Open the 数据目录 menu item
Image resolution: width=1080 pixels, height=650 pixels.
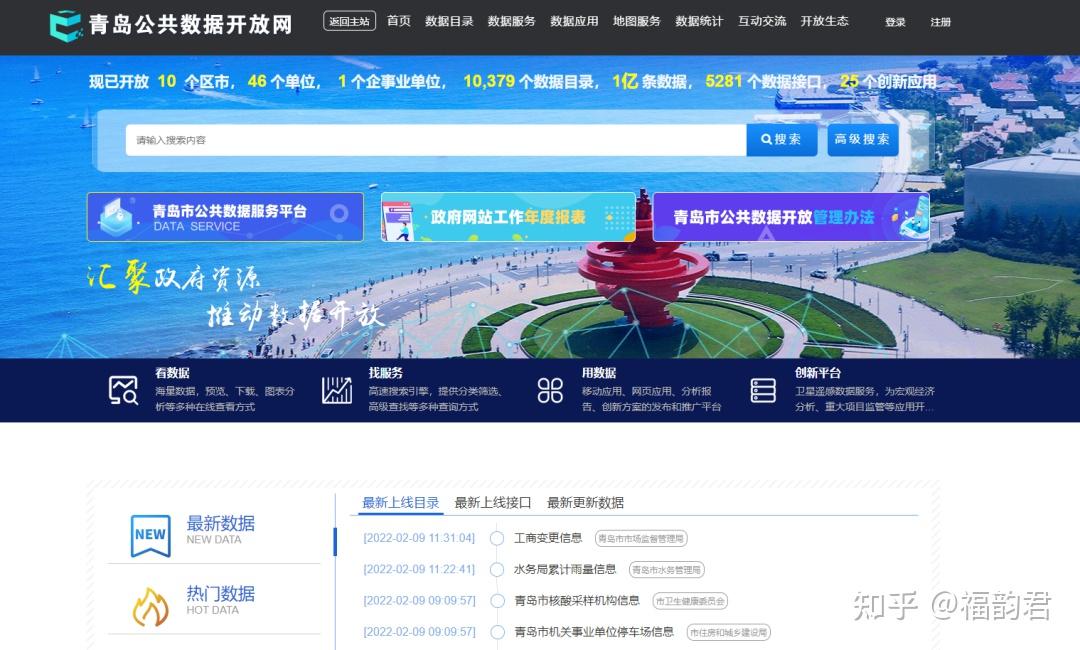coord(447,20)
